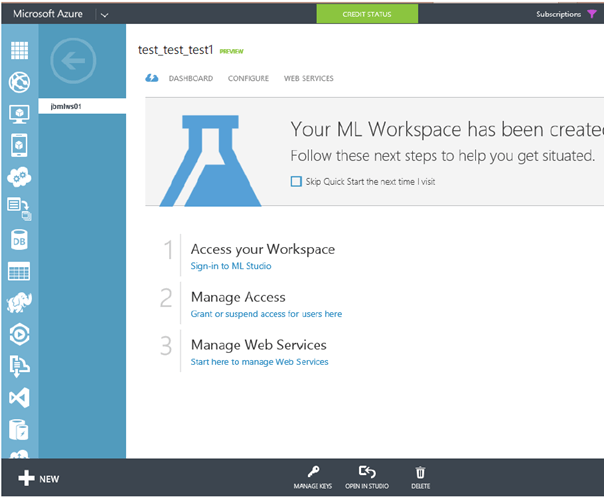This screenshot has width=604, height=499.
Task: Open Sign-in to ML Studio link
Action: click(x=231, y=266)
